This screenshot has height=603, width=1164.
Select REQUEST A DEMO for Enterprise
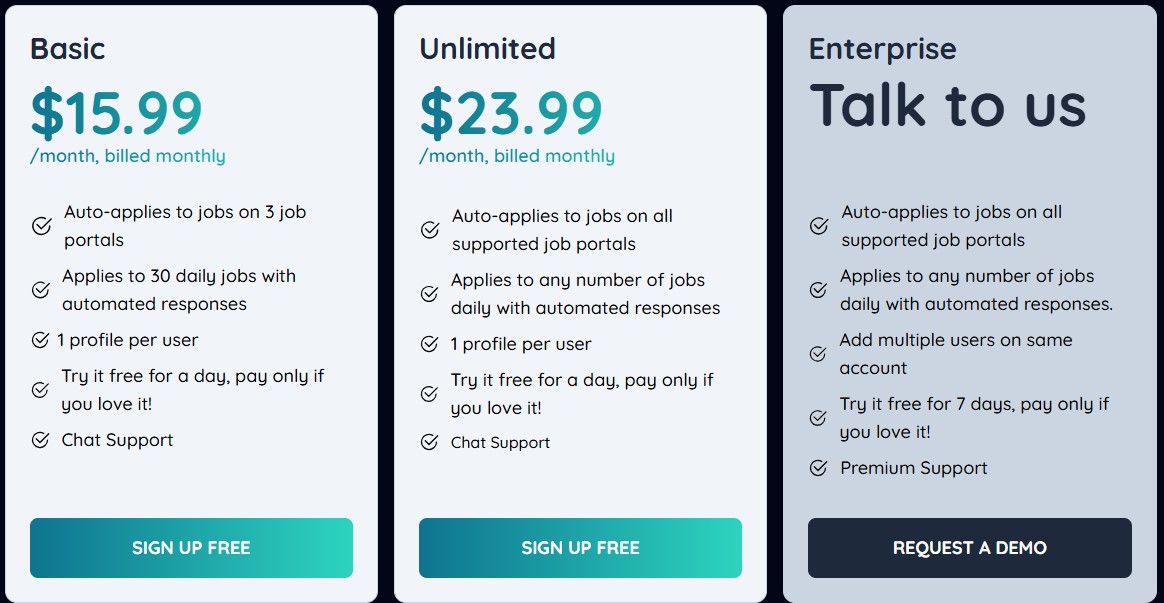point(969,548)
